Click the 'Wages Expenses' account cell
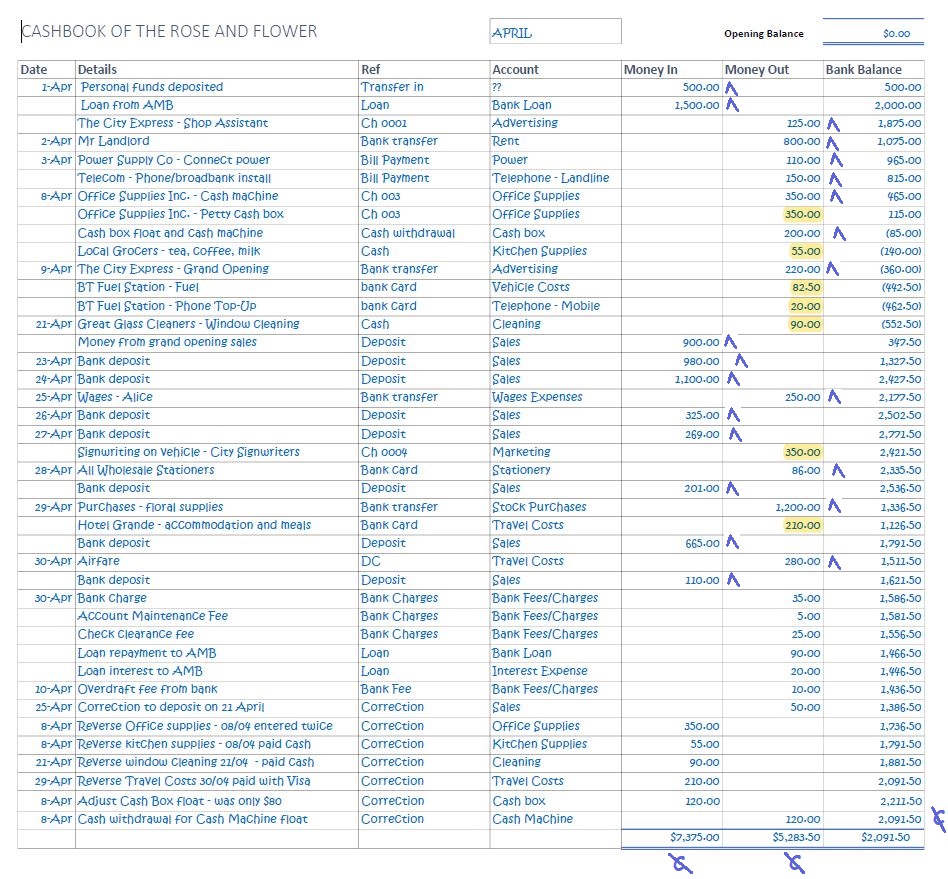 click(x=537, y=397)
